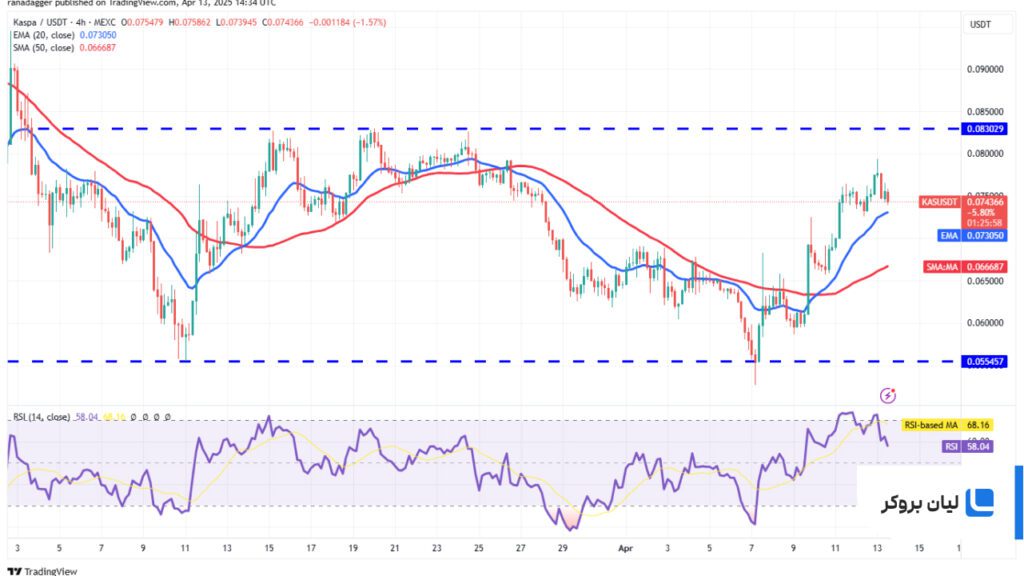1024x576 pixels.
Task: Click the 0.080000 price axis label
Action: [985, 154]
